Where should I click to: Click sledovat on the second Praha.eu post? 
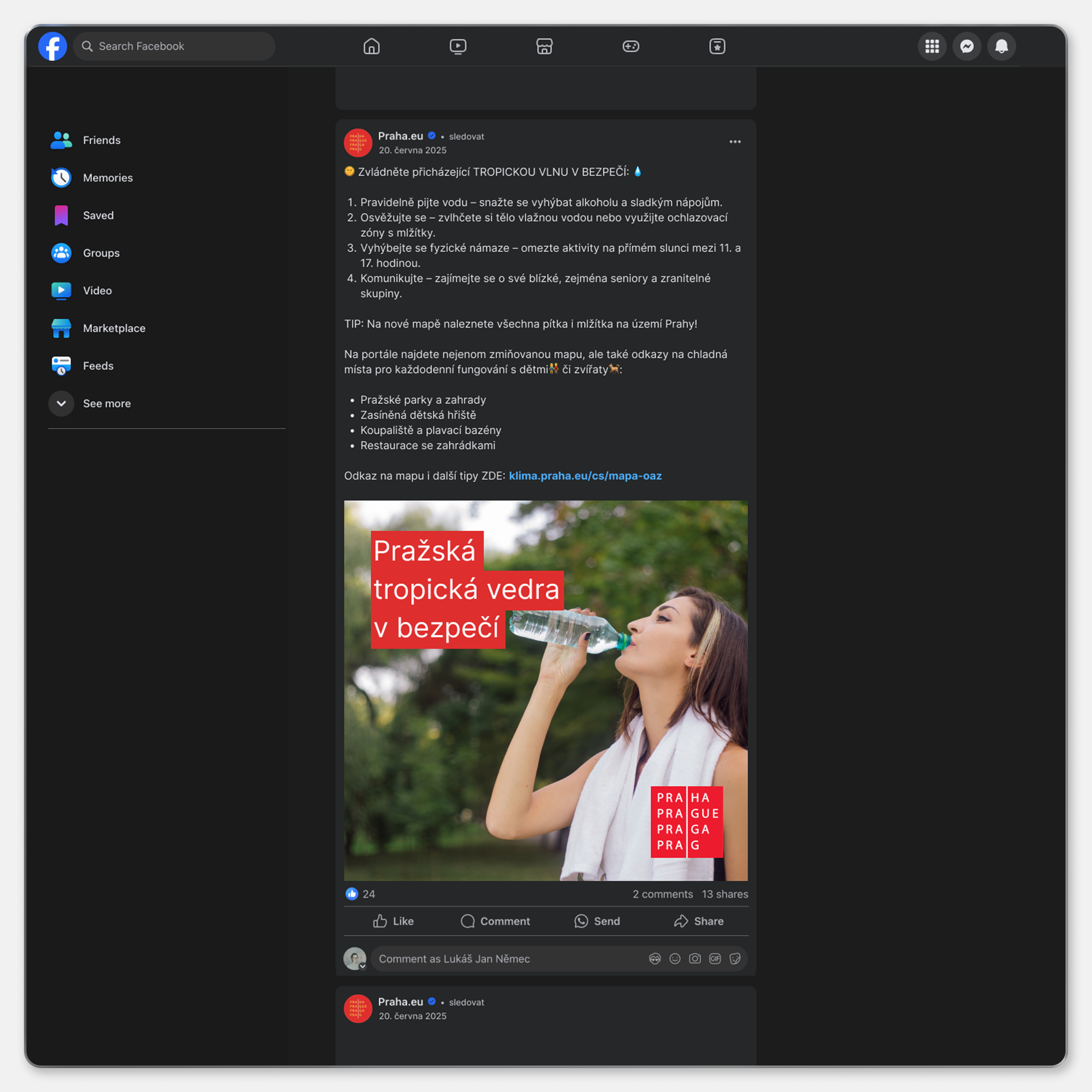pos(466,1003)
